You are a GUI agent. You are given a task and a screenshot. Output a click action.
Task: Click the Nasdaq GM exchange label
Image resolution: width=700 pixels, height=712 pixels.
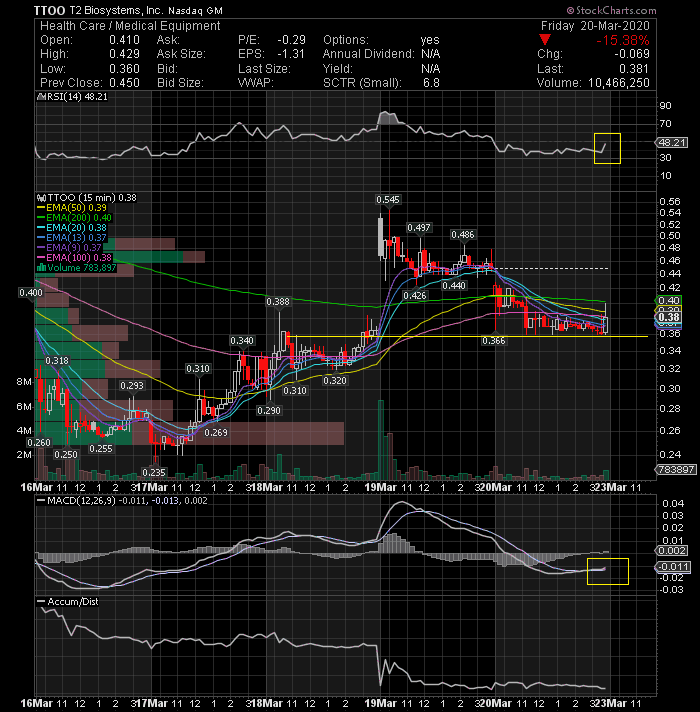pyautogui.click(x=195, y=10)
